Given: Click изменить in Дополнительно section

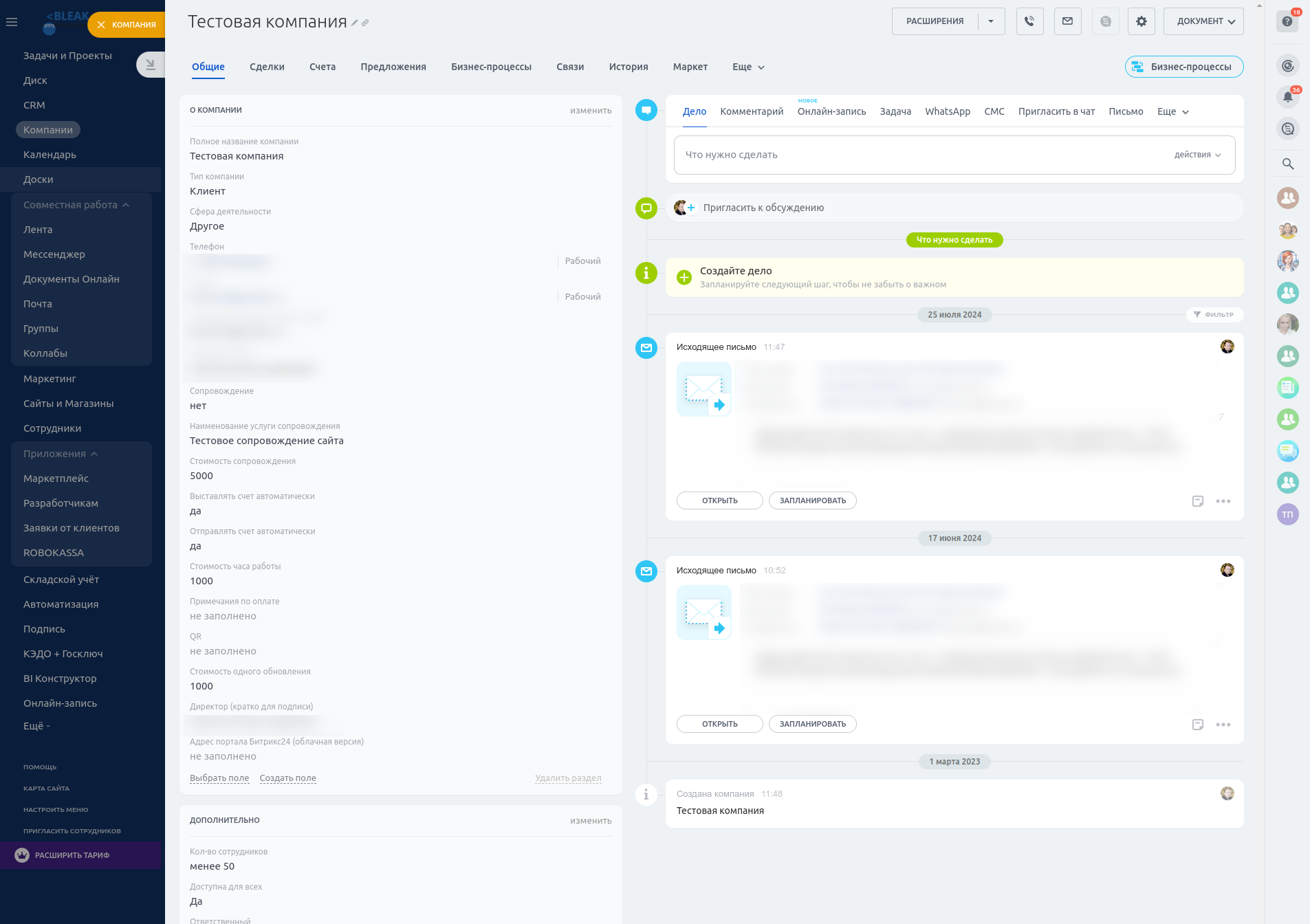Looking at the screenshot, I should coord(591,821).
